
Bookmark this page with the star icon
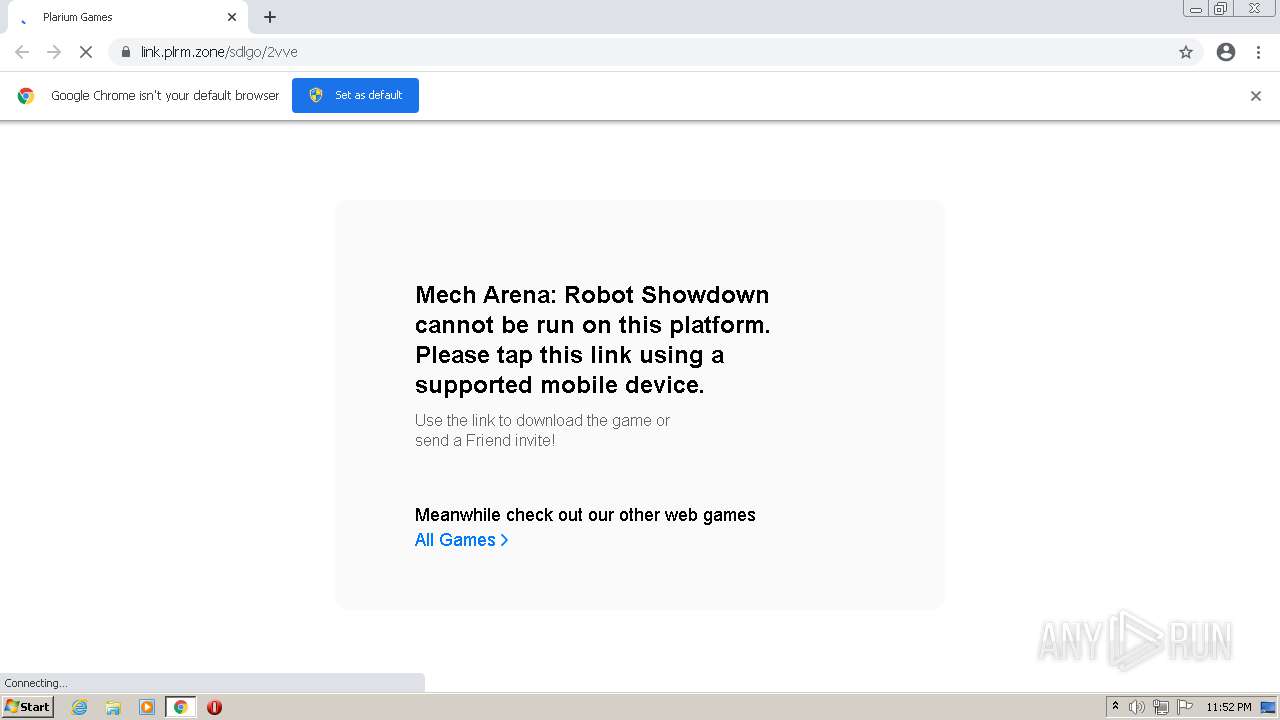[x=1186, y=52]
